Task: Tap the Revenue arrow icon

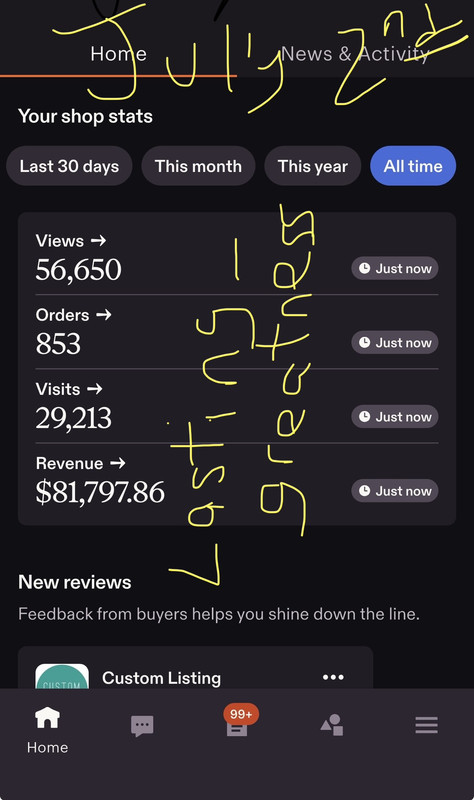Action: tap(118, 463)
